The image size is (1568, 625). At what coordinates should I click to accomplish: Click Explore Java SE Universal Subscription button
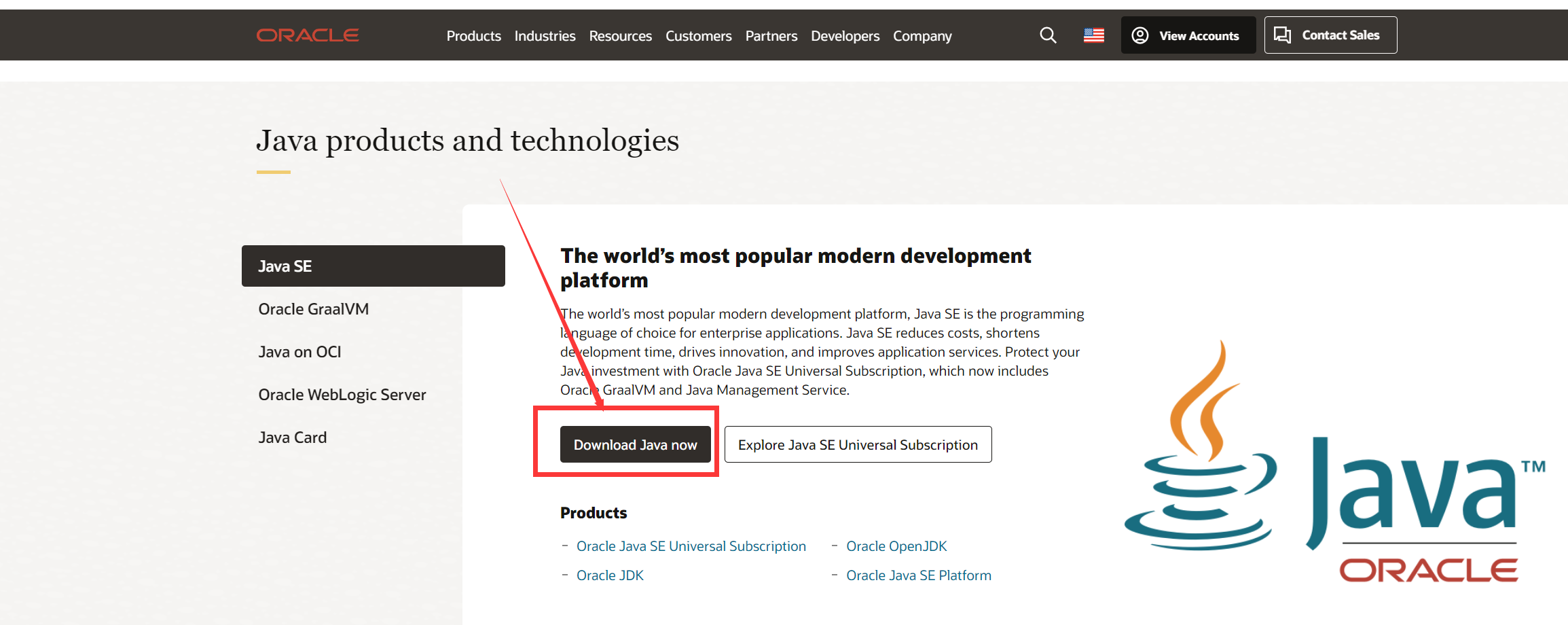[x=858, y=444]
